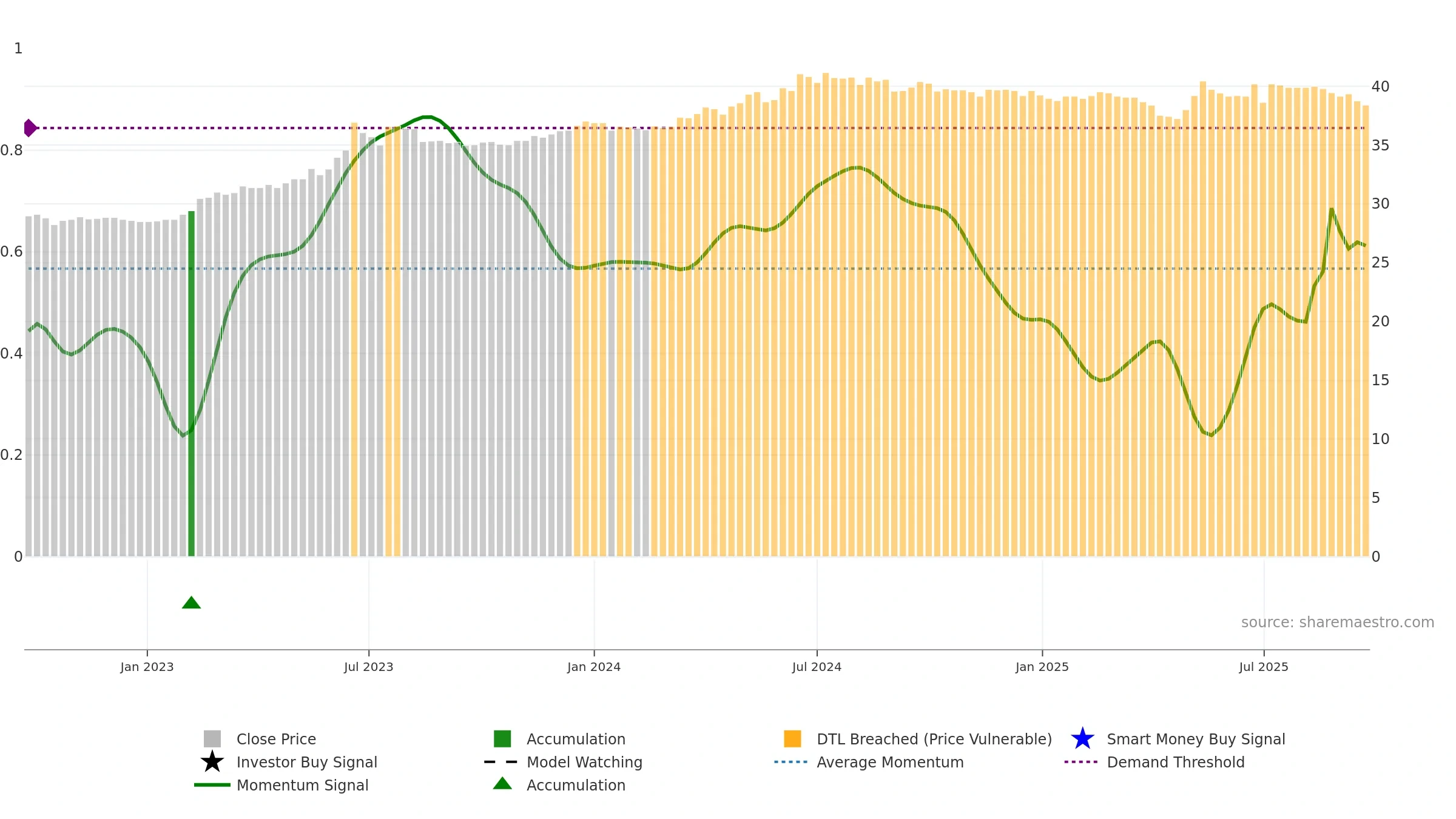Click the purple diamond on demand threshold line
The image size is (1456, 819).
[30, 128]
